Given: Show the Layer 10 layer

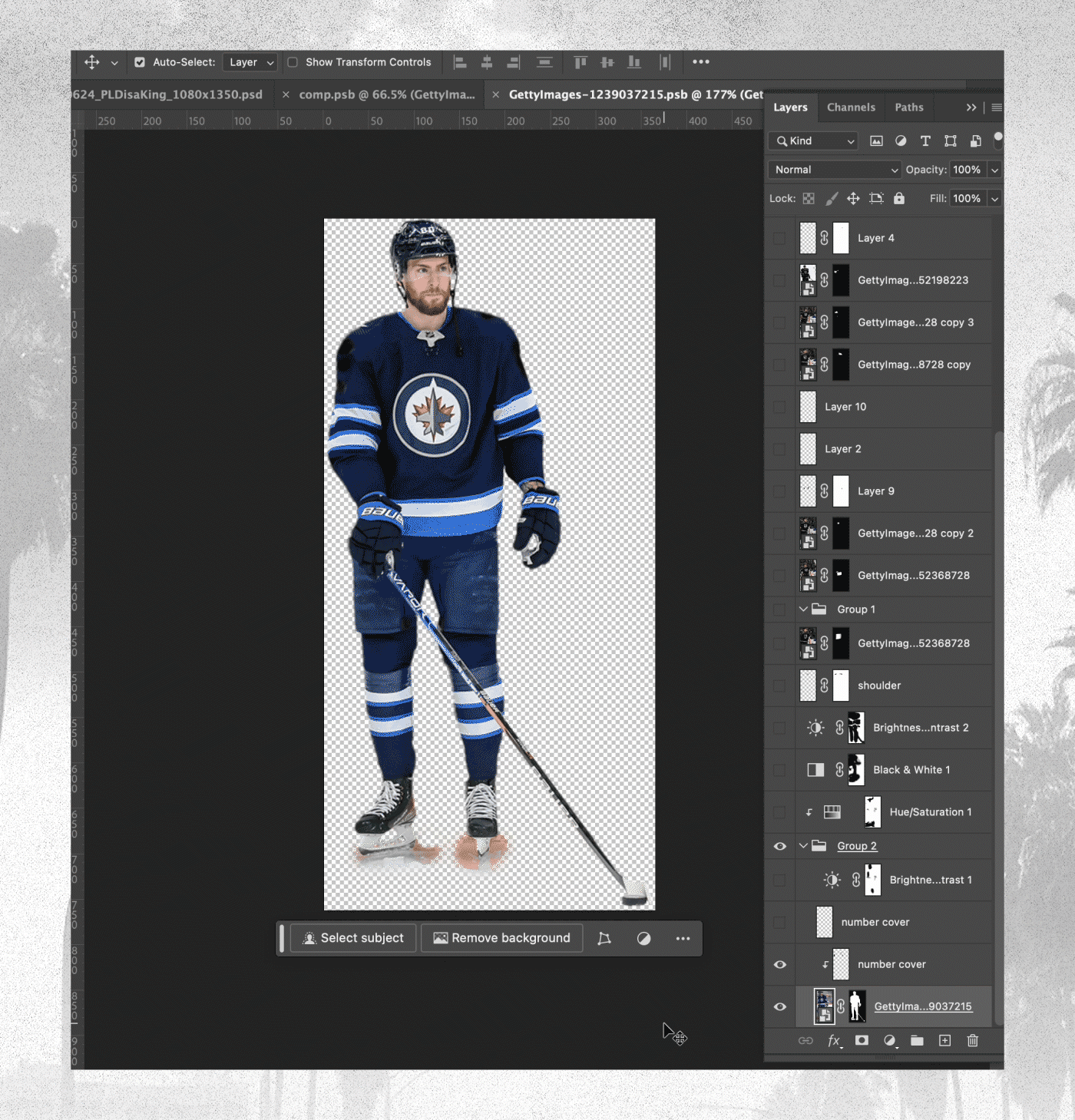Looking at the screenshot, I should 780,407.
